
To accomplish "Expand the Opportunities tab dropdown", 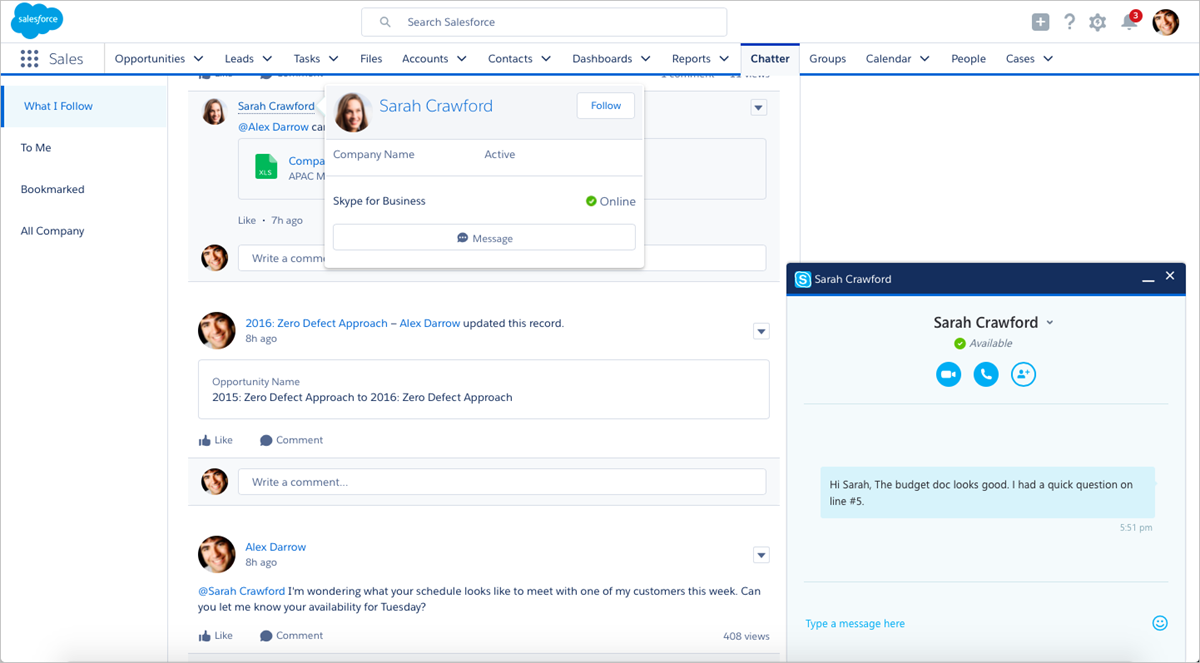I will coord(198,59).
